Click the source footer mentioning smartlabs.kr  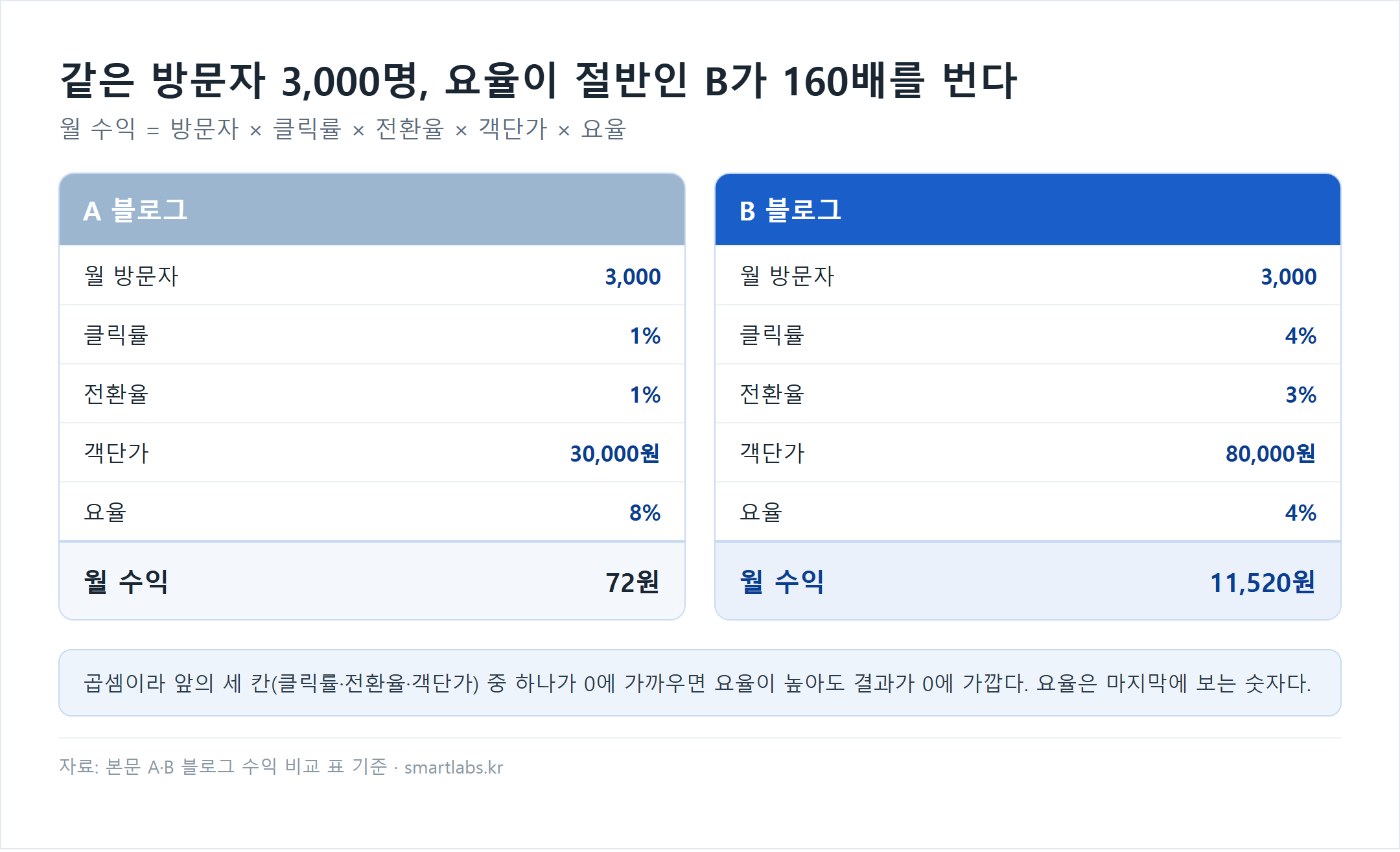(x=281, y=766)
